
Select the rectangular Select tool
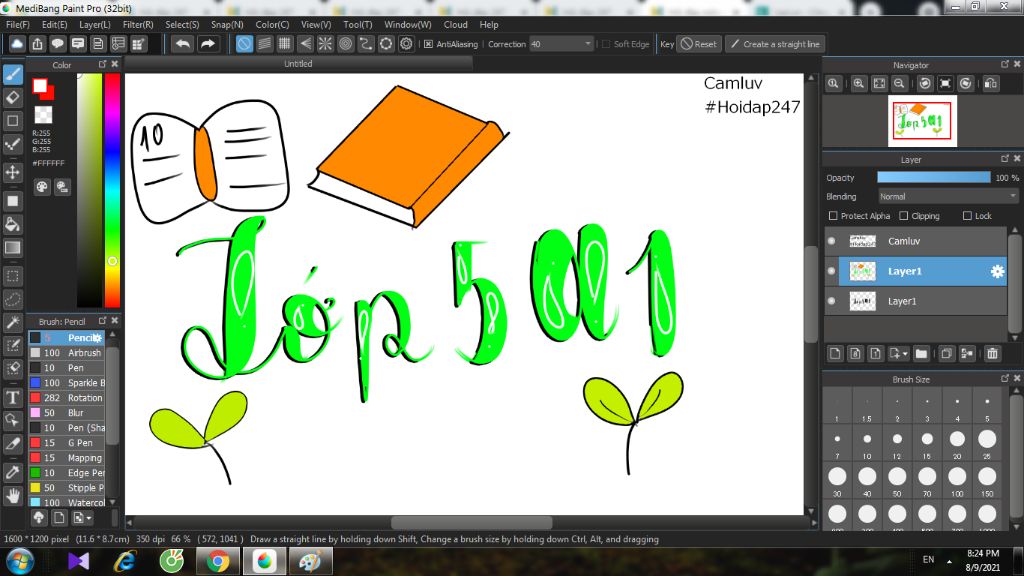pyautogui.click(x=12, y=276)
